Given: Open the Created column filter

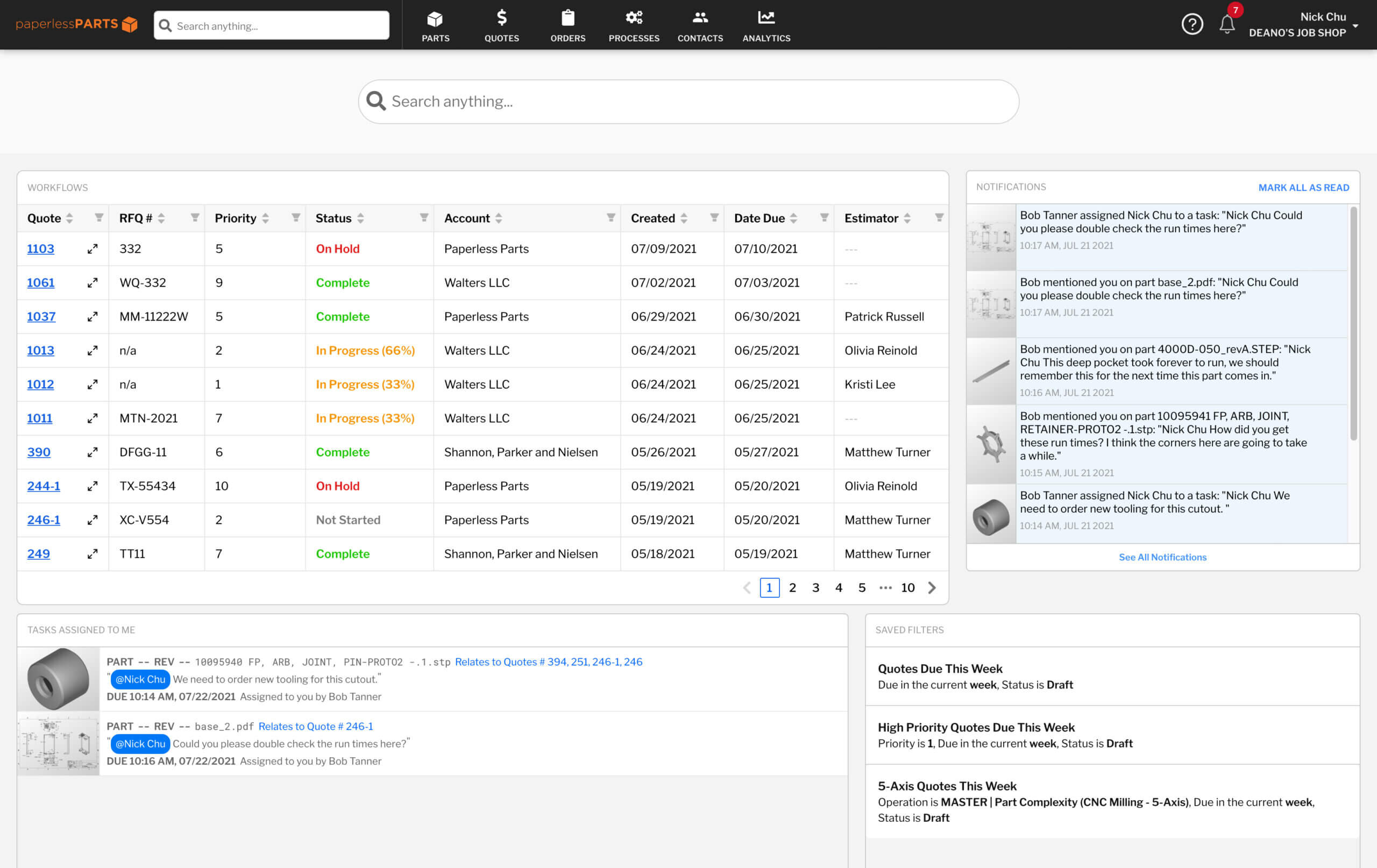Looking at the screenshot, I should point(714,217).
